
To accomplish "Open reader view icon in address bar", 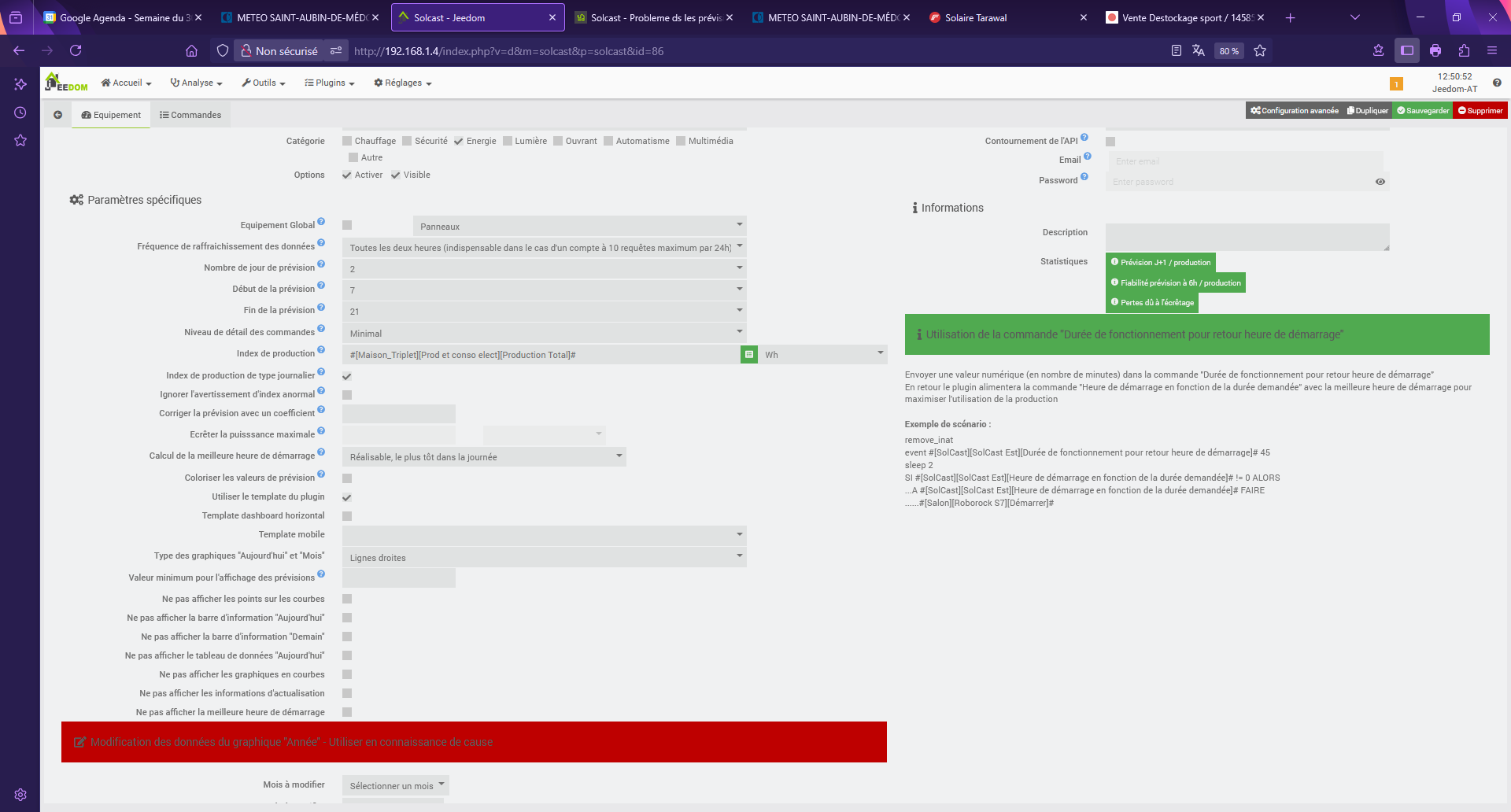I will point(1177,50).
